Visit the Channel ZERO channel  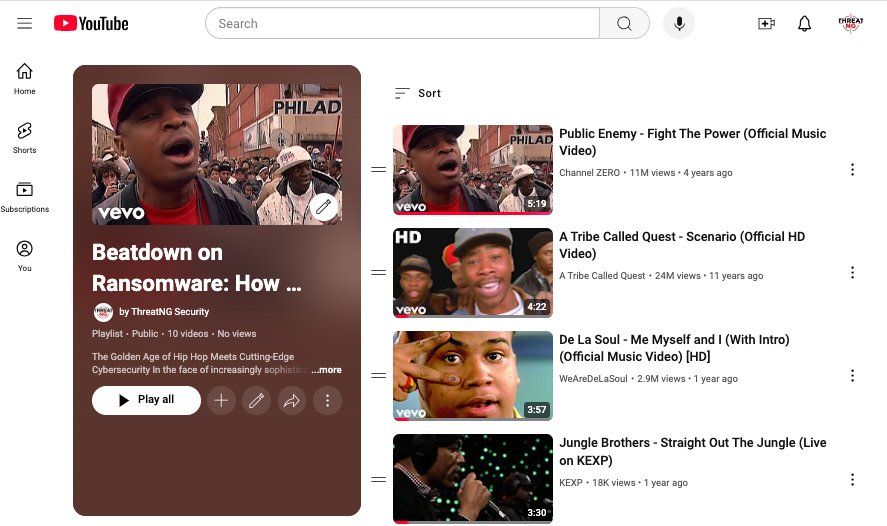[x=589, y=173]
